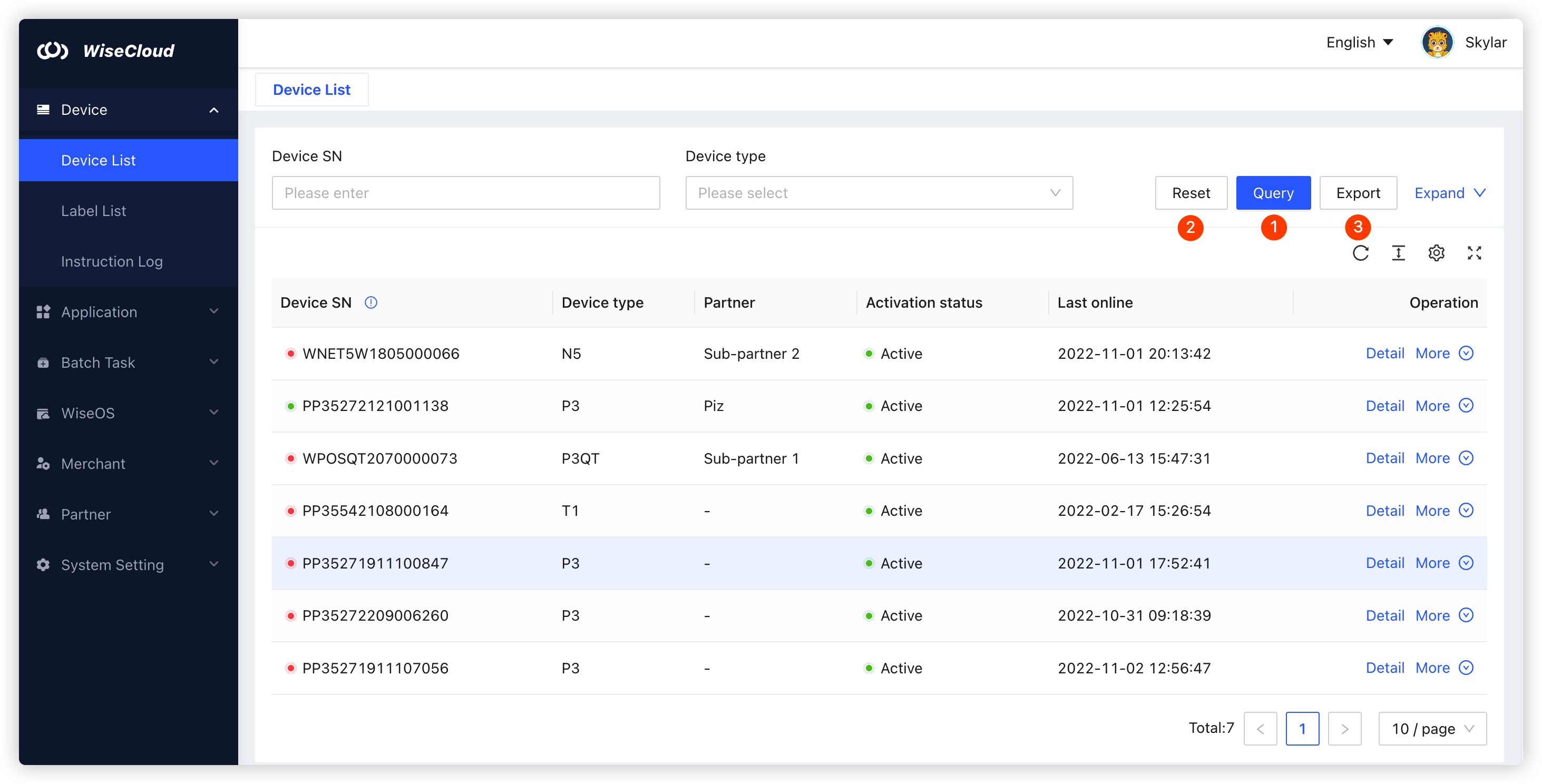Click the blue Query button

(x=1273, y=193)
